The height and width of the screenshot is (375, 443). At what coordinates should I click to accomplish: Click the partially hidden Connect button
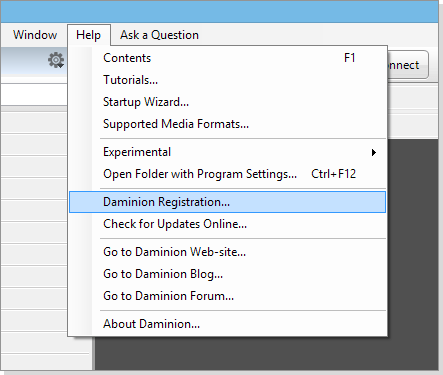click(408, 65)
